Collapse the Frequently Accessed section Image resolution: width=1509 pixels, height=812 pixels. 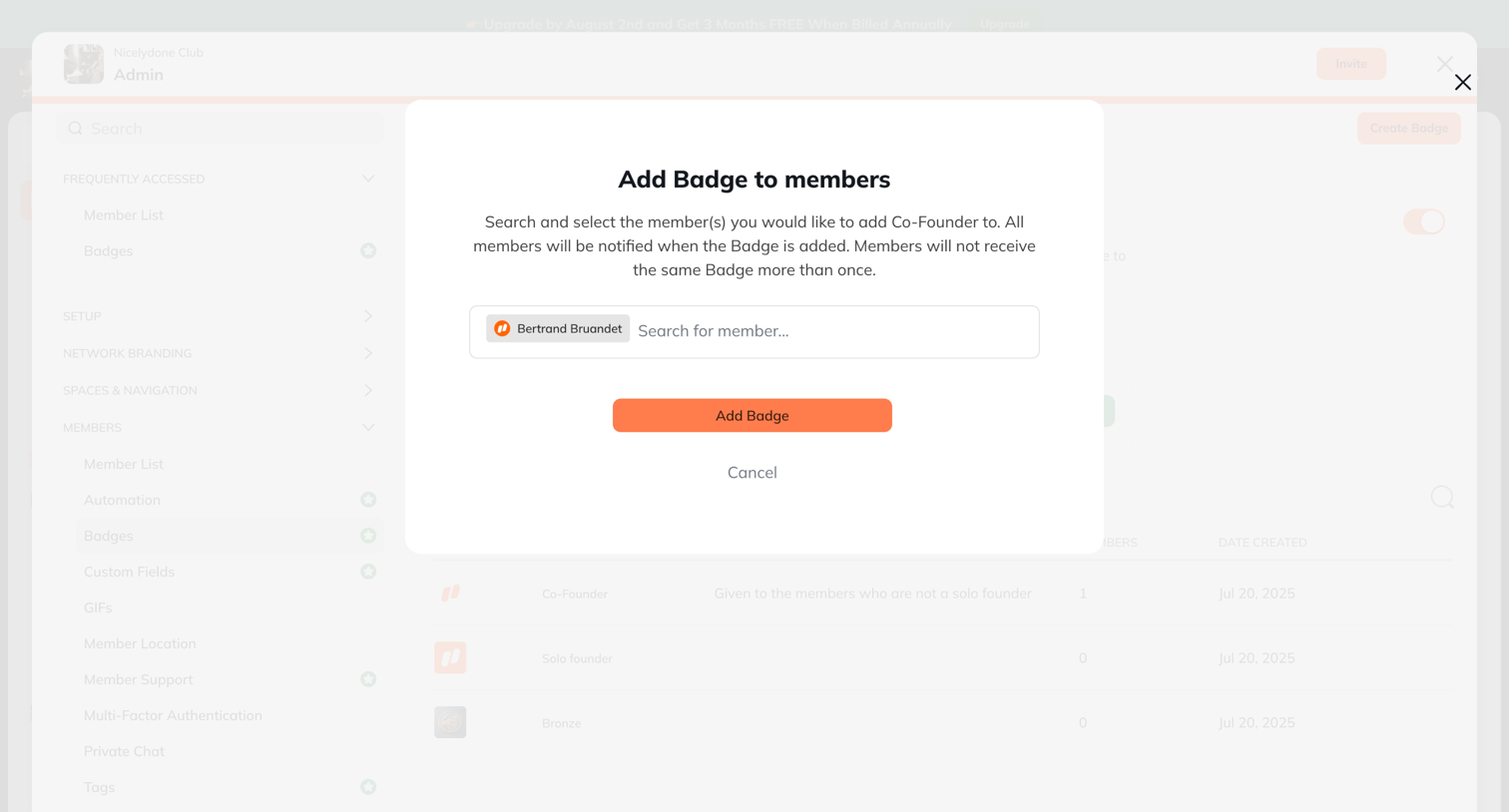368,179
